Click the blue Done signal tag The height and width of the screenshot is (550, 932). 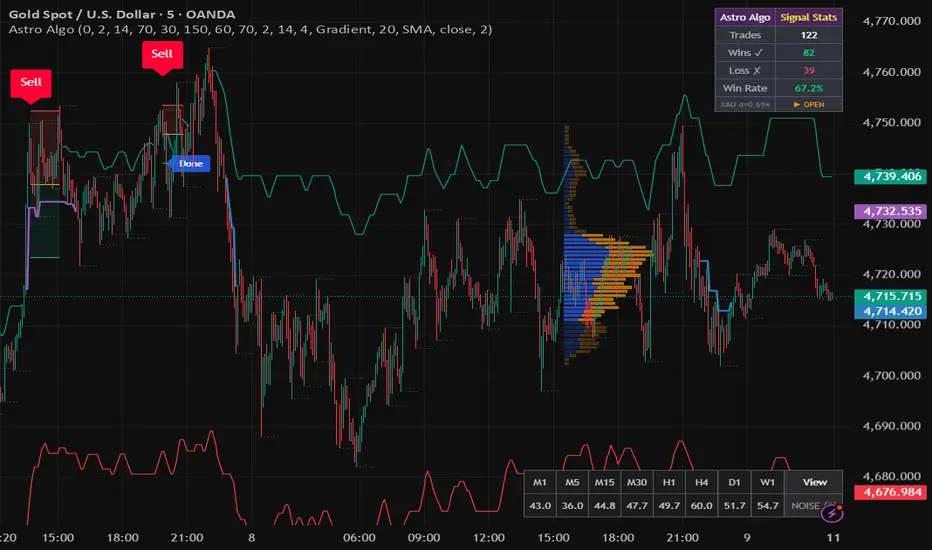tap(190, 164)
